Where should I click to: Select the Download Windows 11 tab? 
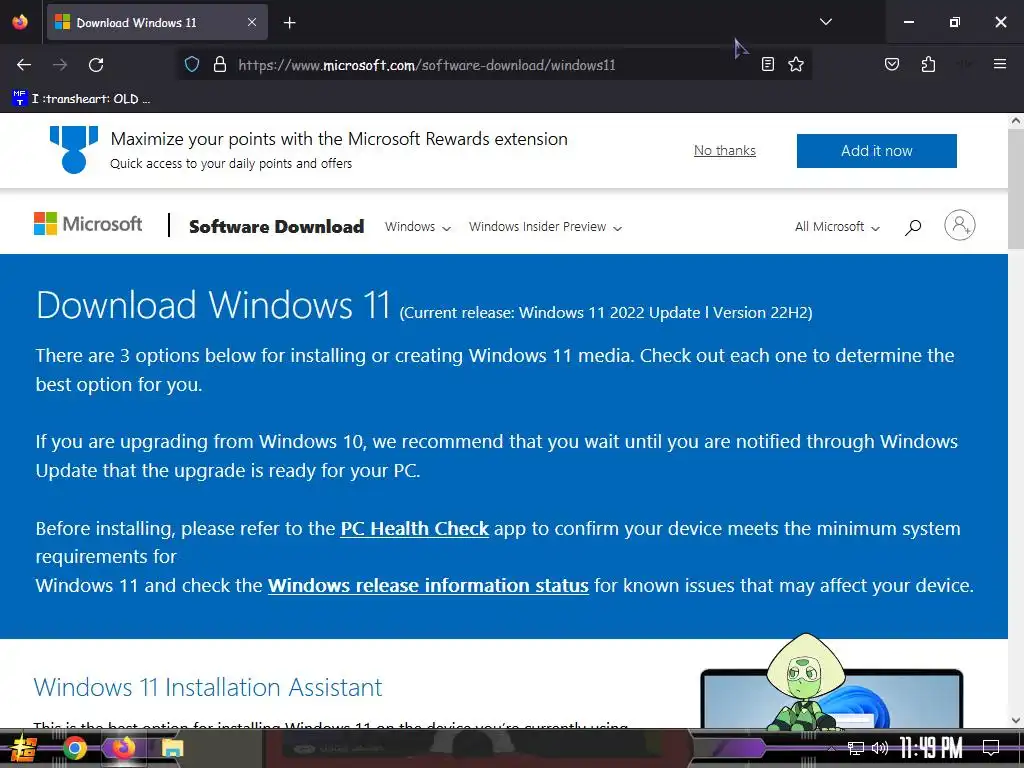tap(157, 22)
